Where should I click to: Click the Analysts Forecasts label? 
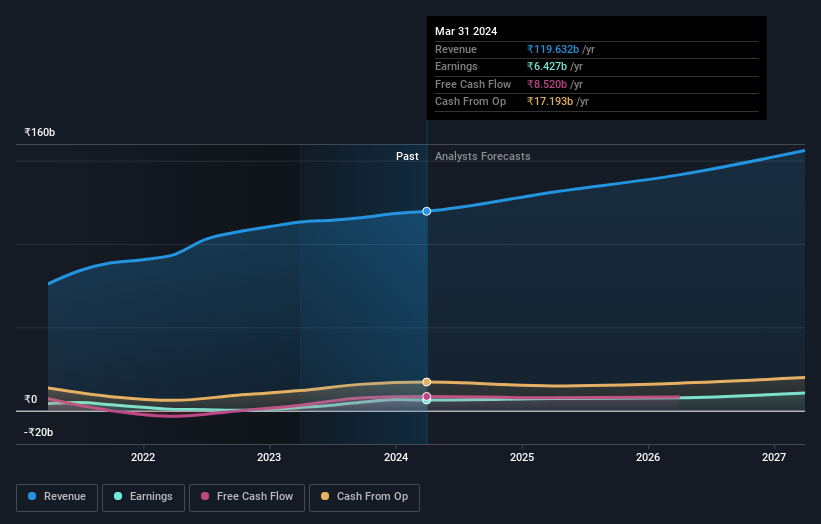click(x=483, y=157)
